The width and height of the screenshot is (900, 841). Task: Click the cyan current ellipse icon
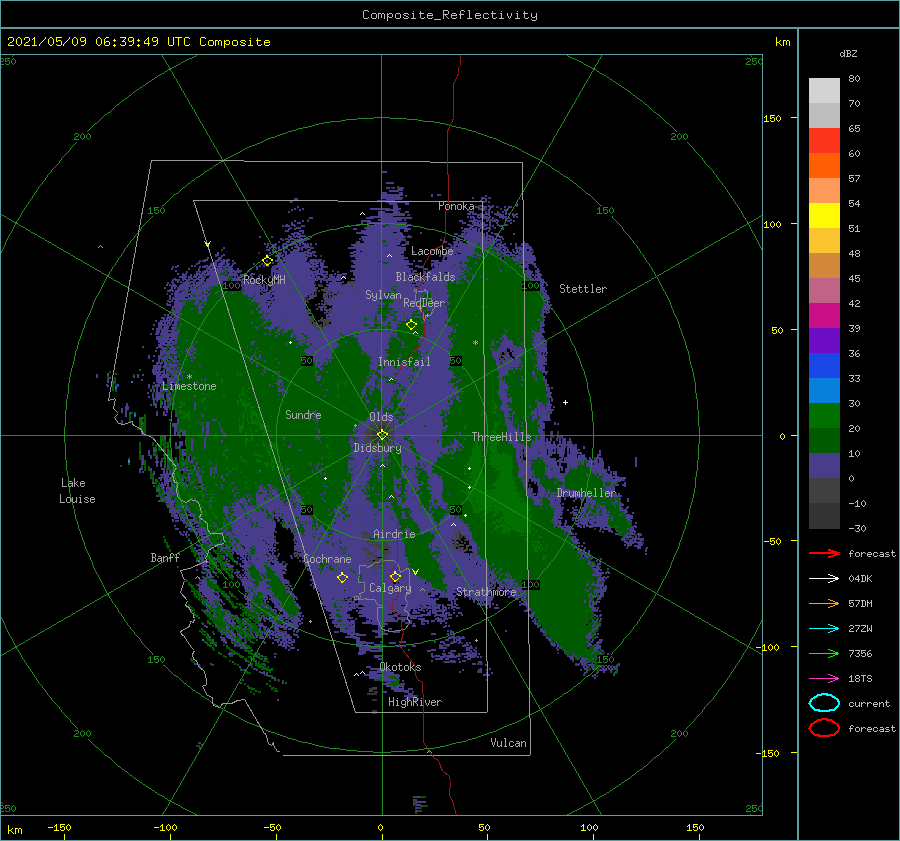tap(824, 703)
